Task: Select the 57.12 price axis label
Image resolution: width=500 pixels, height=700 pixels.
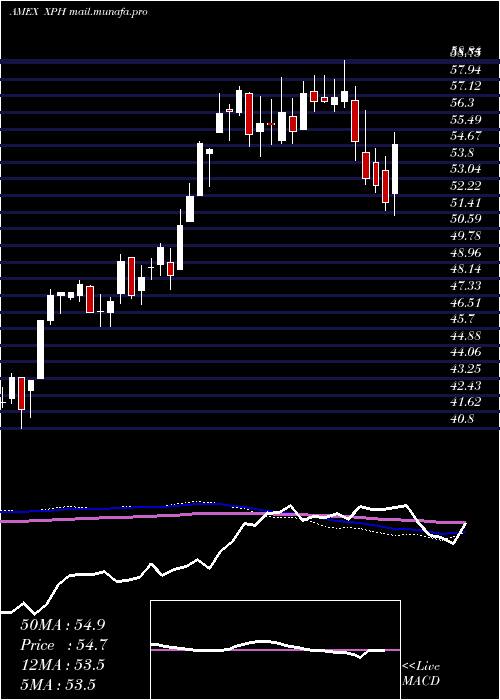Action: (466, 86)
